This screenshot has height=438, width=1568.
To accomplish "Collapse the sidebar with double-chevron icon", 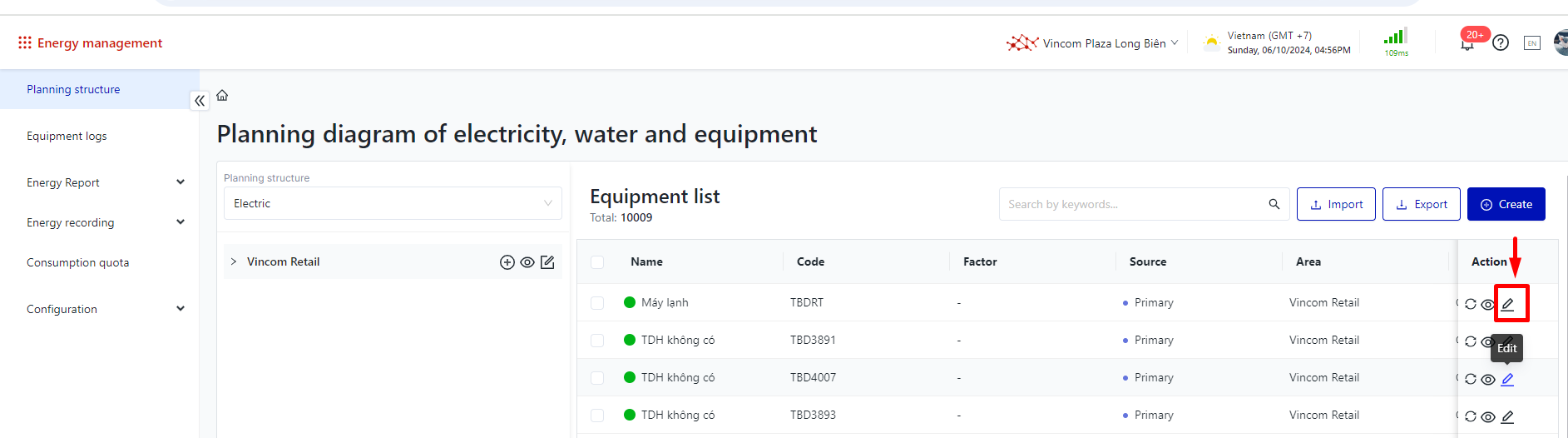I will [x=200, y=101].
